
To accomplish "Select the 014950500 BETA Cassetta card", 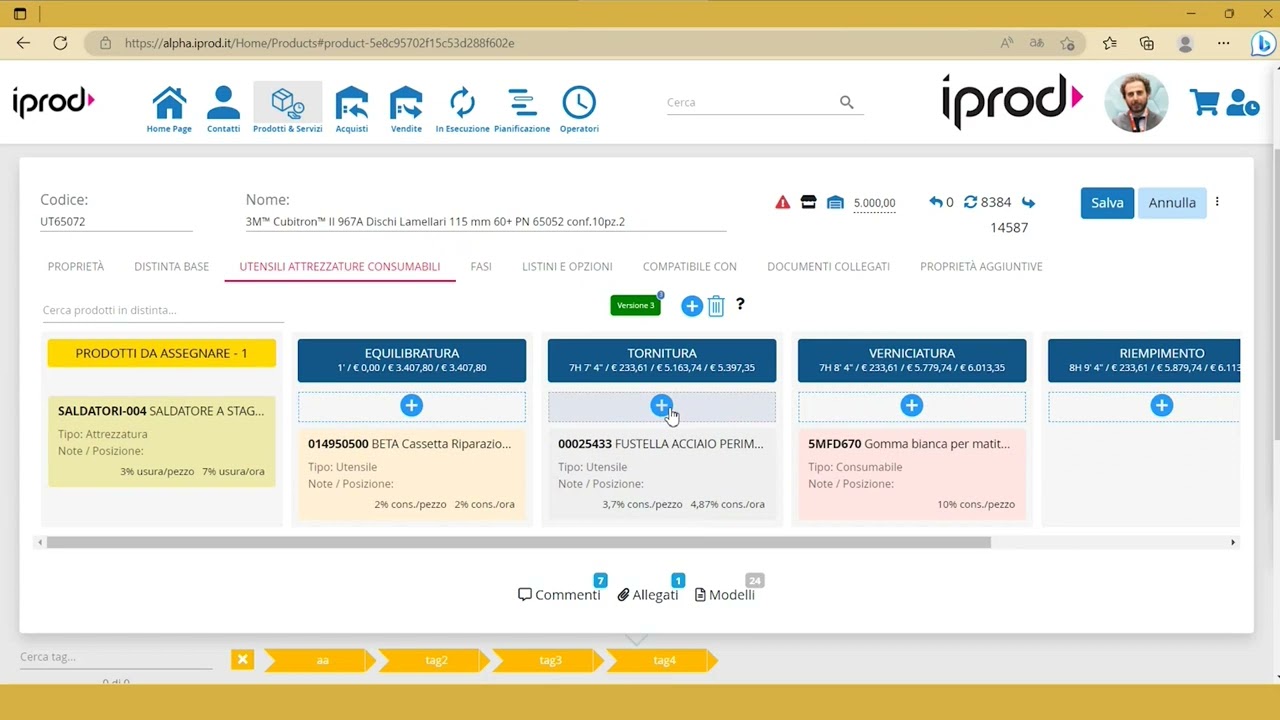I will [411, 474].
